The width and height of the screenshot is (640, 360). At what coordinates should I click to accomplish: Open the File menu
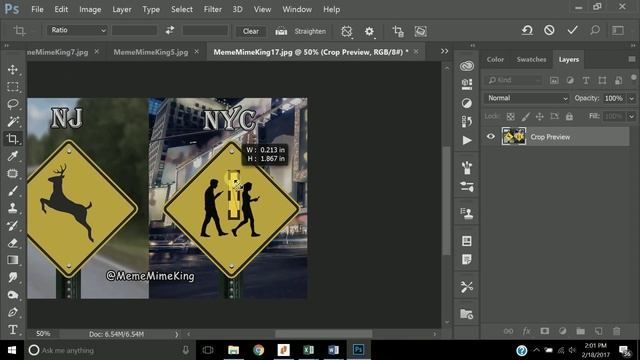click(x=37, y=9)
